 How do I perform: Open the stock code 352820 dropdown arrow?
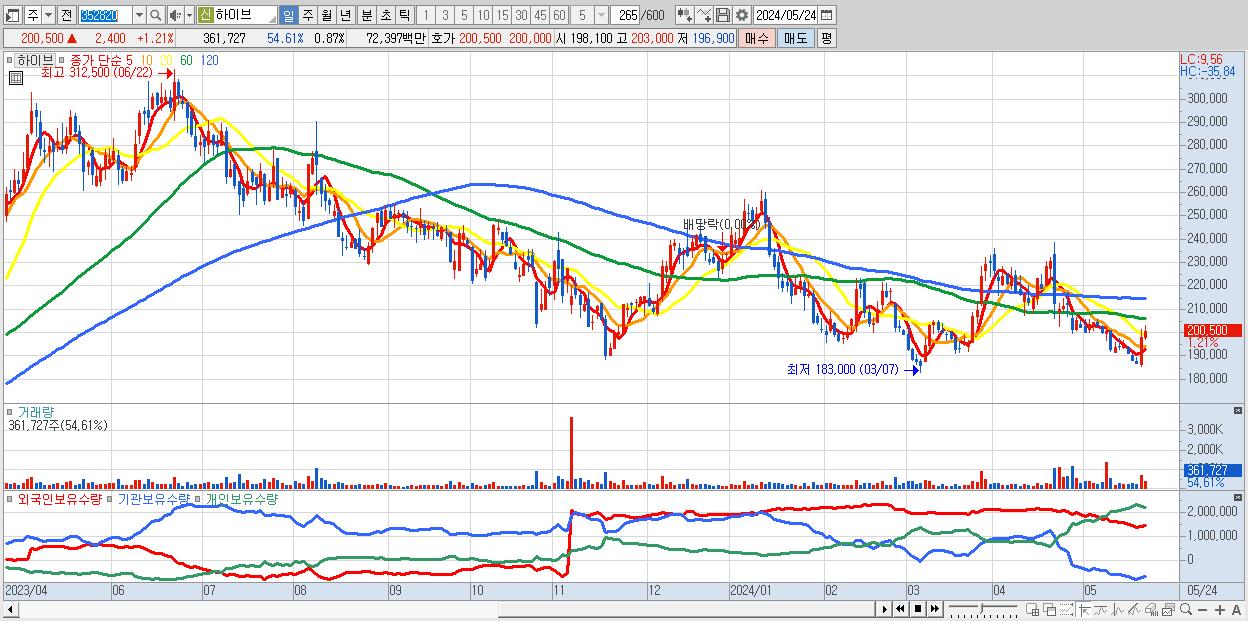click(139, 15)
